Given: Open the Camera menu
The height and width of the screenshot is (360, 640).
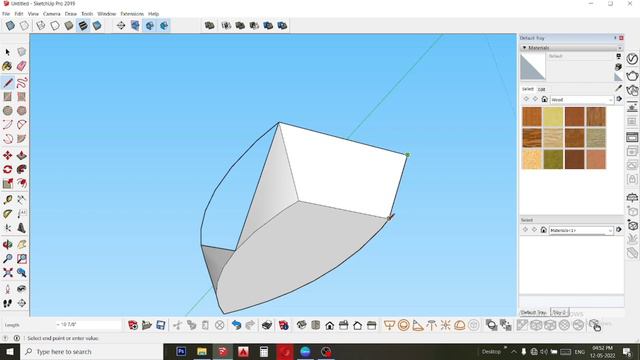Looking at the screenshot, I should pos(52,14).
